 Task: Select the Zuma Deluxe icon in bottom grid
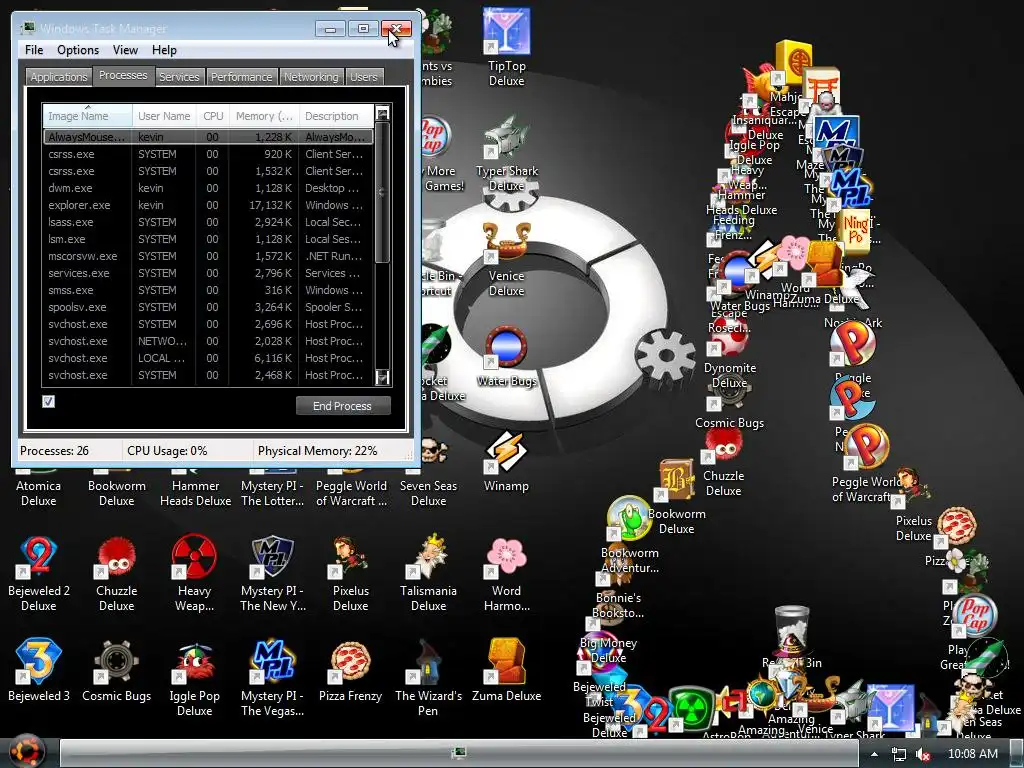506,671
